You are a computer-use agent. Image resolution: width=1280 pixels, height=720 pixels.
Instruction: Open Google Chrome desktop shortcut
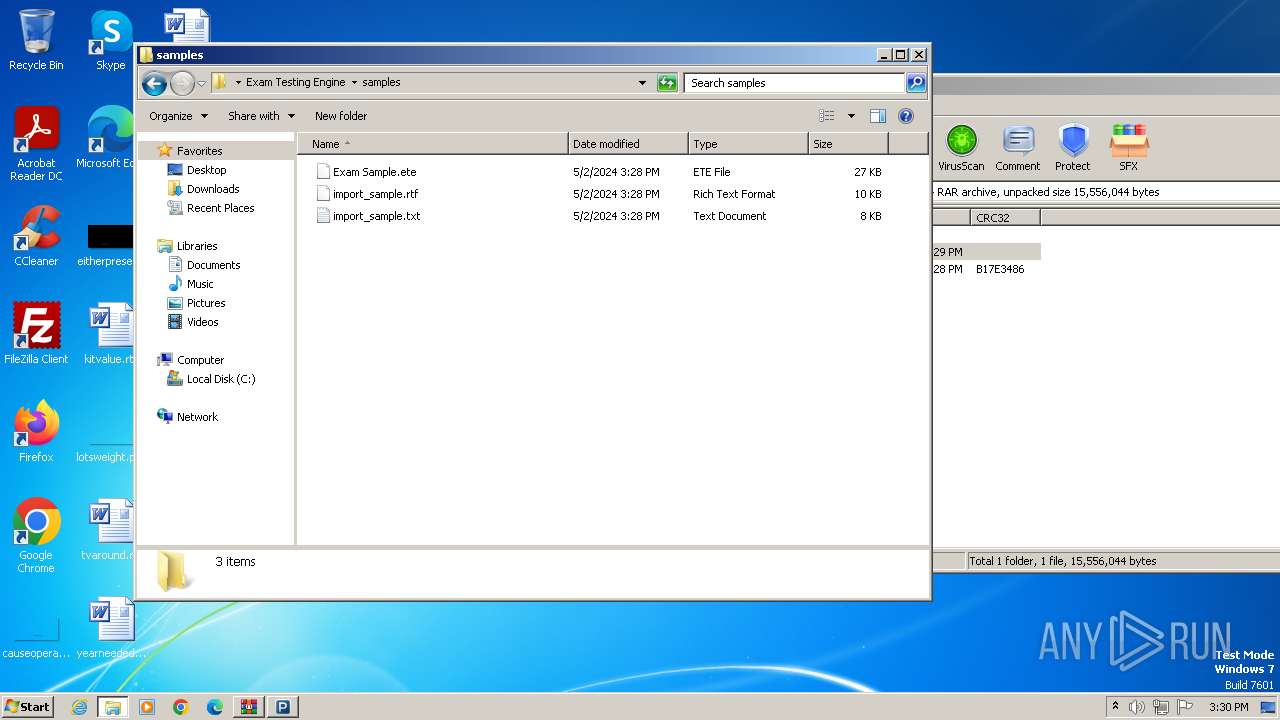36,535
